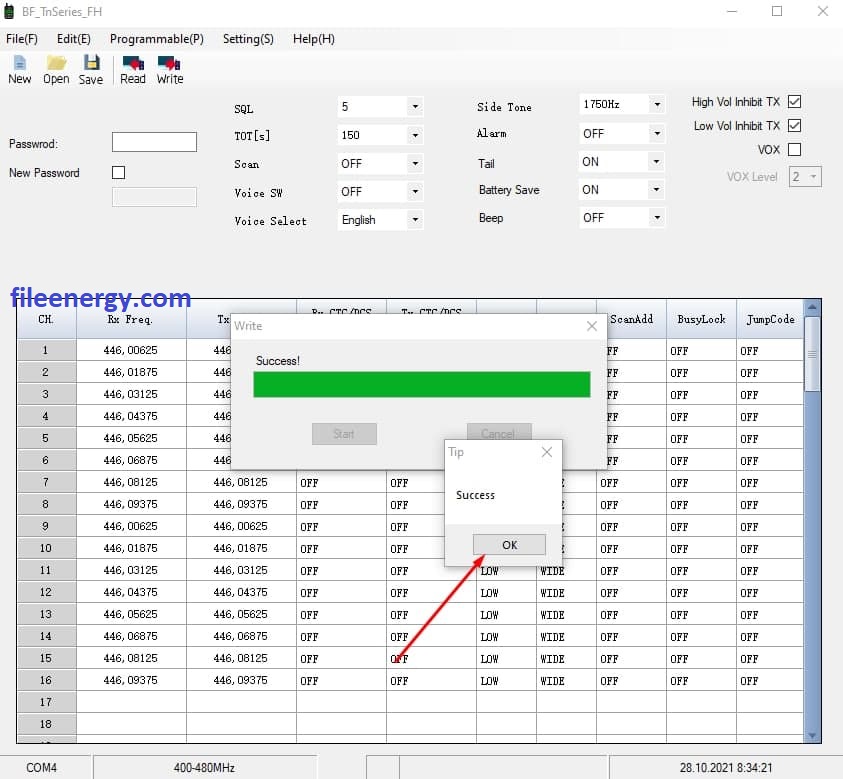Open the Edit(E) menu
843x779 pixels.
click(74, 39)
